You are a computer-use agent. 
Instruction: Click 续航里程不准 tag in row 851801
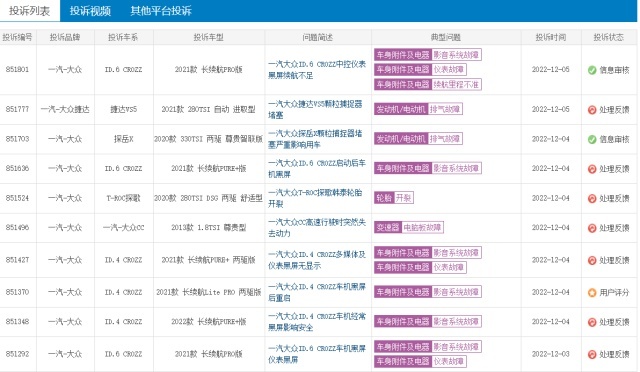coord(428,84)
